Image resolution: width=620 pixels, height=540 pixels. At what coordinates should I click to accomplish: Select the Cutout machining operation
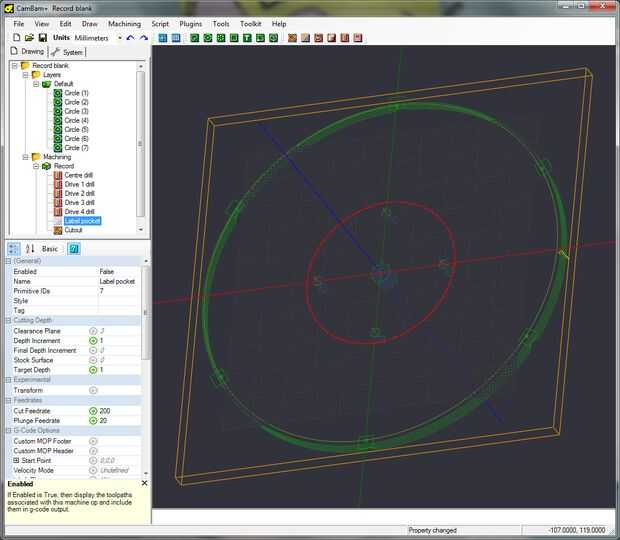click(74, 230)
